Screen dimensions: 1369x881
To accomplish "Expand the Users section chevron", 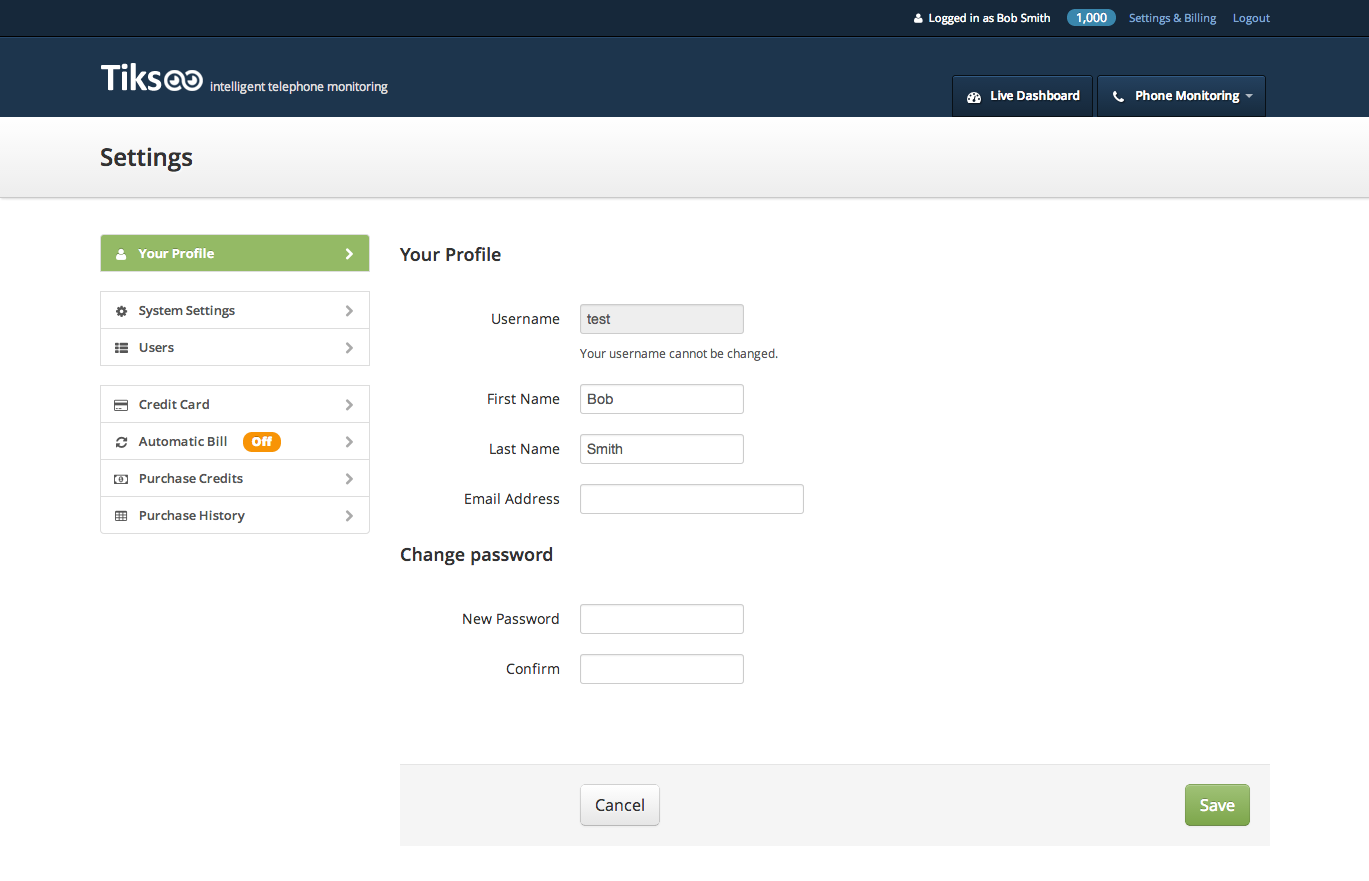I will click(x=349, y=348).
